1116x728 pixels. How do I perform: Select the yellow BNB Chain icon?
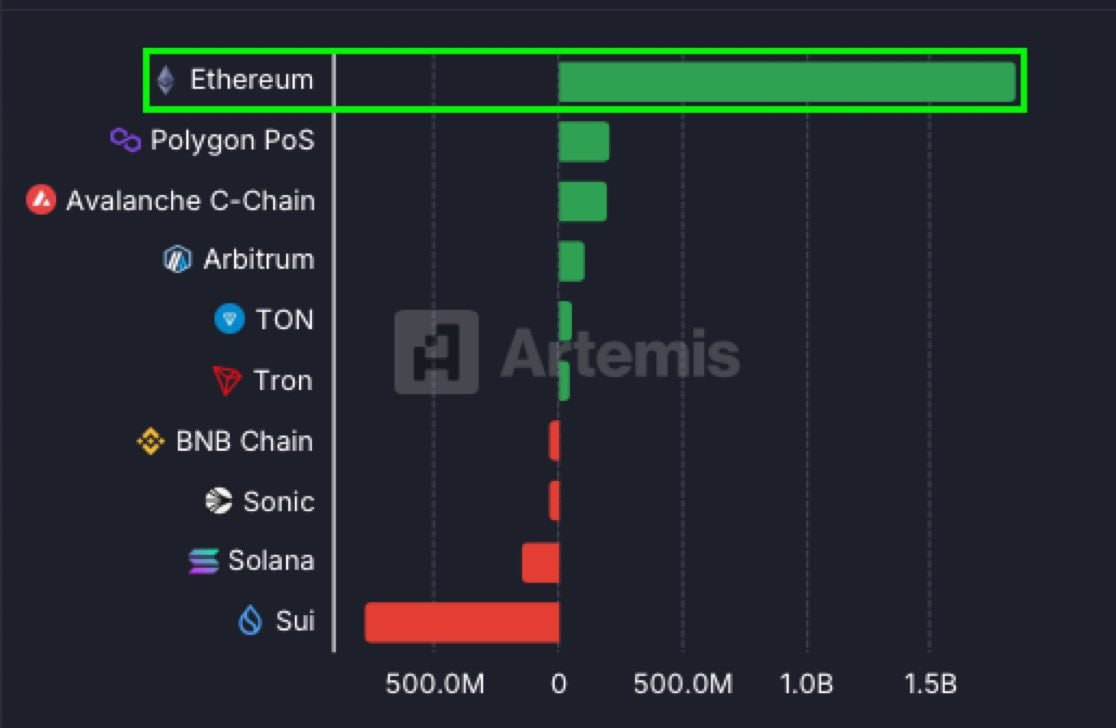[150, 441]
